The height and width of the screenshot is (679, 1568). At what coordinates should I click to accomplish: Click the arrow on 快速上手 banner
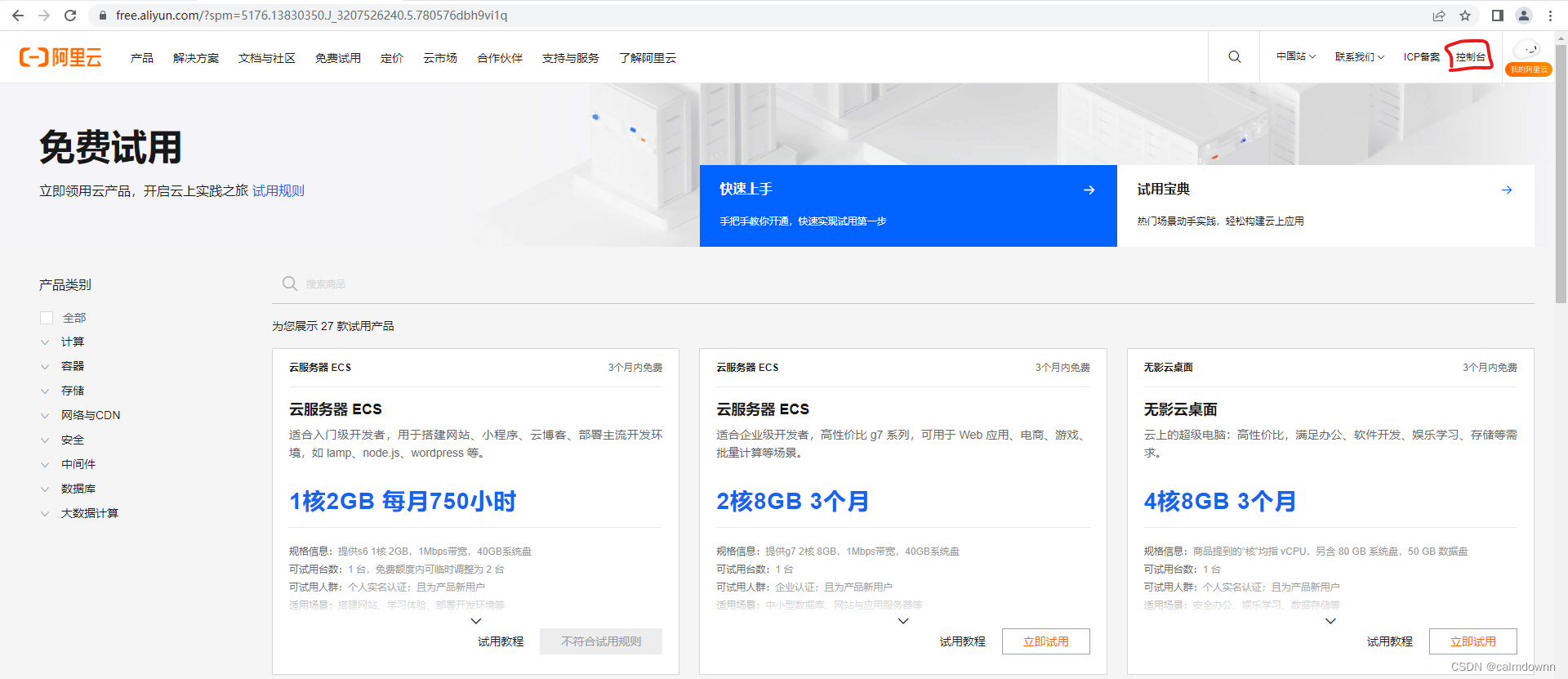1089,190
